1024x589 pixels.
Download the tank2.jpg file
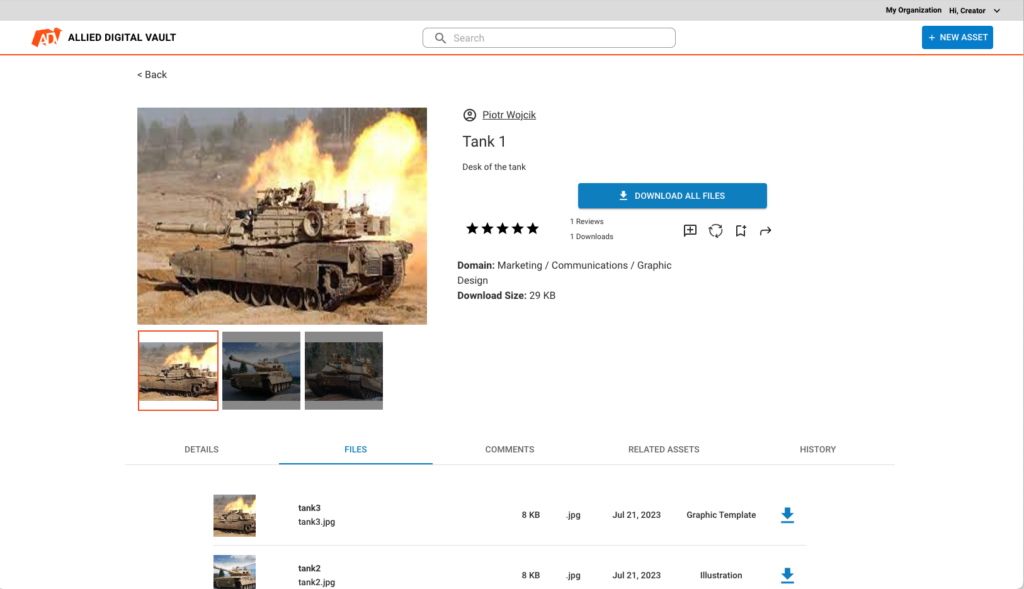pyautogui.click(x=787, y=575)
